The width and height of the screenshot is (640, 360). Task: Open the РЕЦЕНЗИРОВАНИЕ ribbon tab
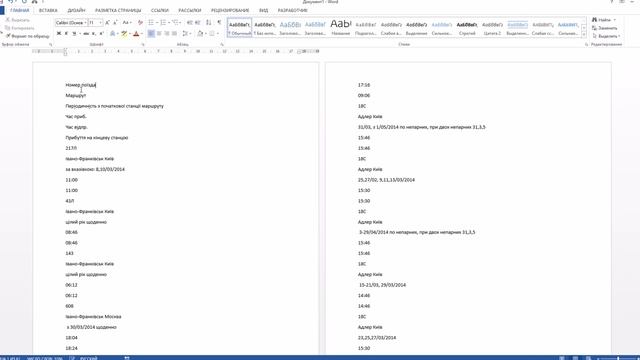point(230,10)
